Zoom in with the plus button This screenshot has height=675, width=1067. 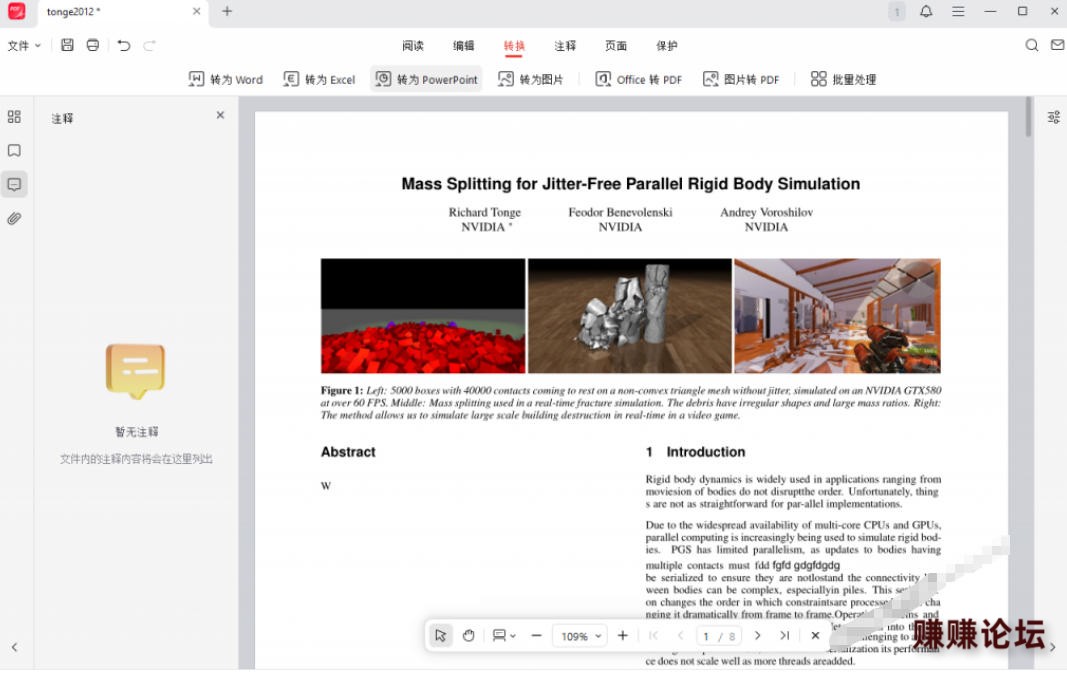tap(623, 636)
